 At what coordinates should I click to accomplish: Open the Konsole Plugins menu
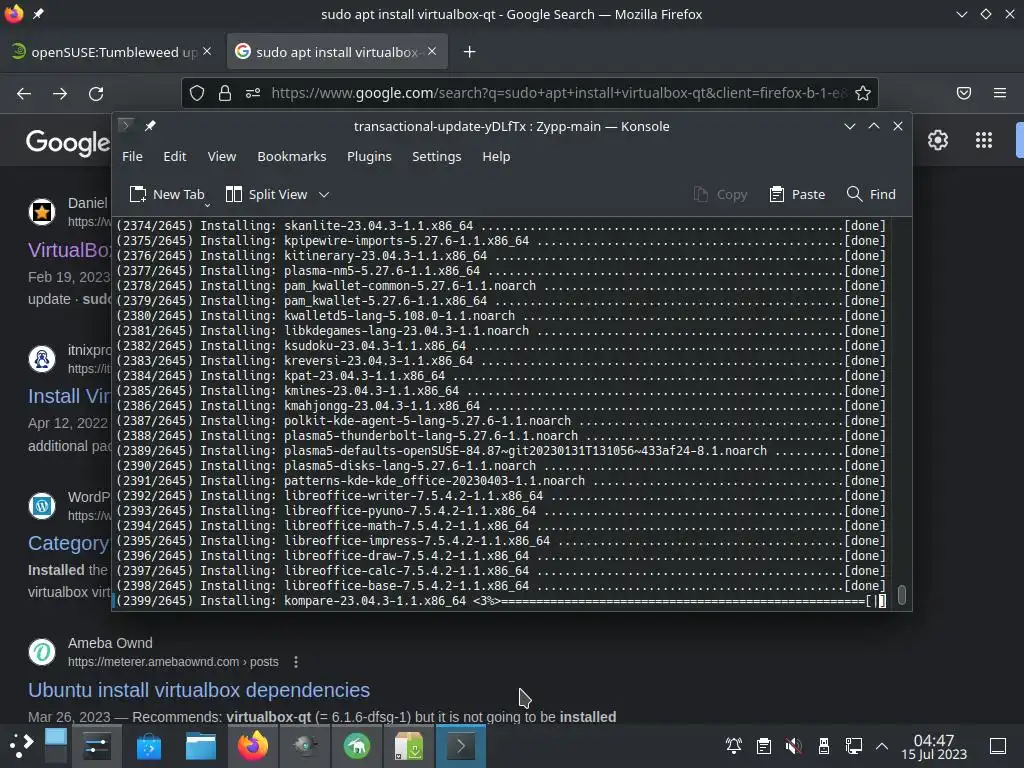369,156
